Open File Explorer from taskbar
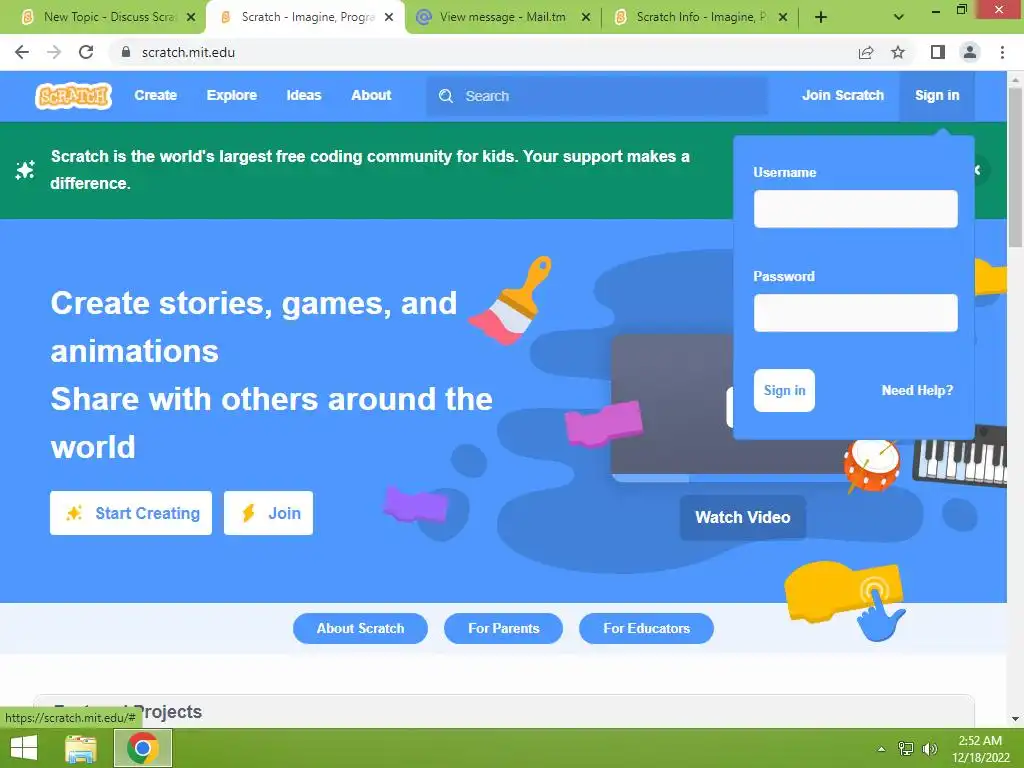Screen dimensions: 1024x768 (x=81, y=748)
